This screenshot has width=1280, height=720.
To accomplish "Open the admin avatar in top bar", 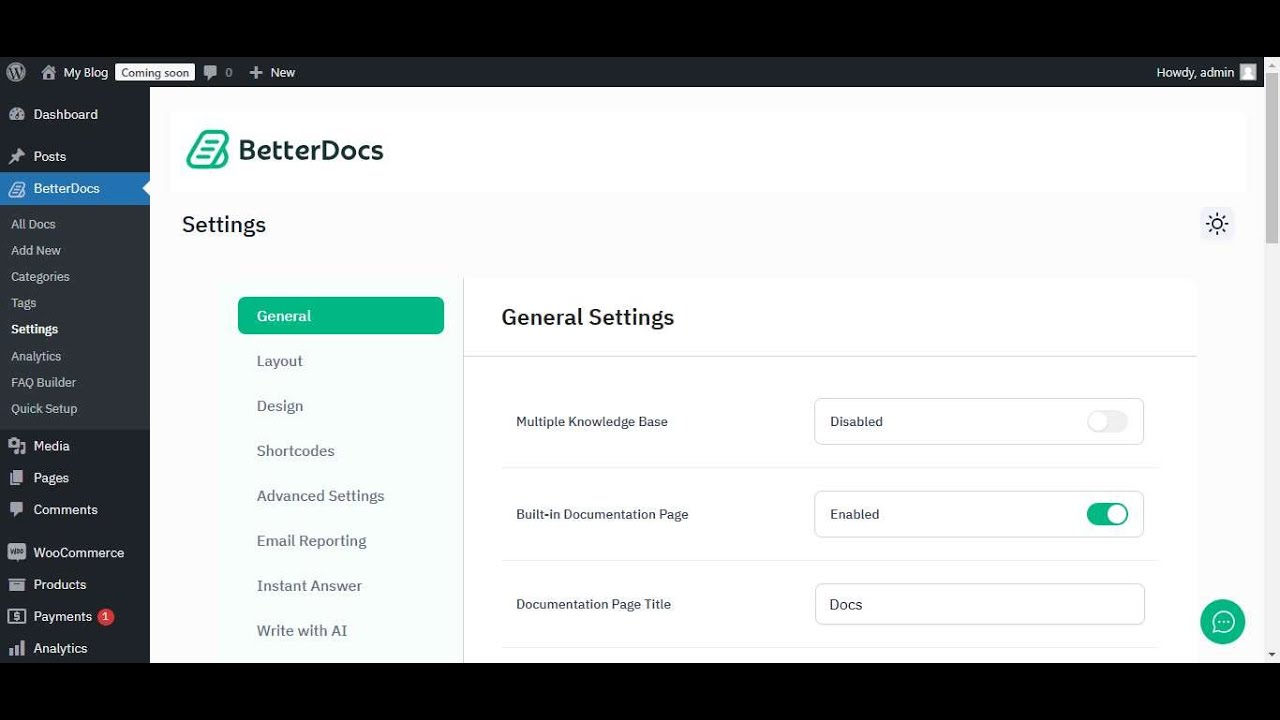I will [1248, 72].
